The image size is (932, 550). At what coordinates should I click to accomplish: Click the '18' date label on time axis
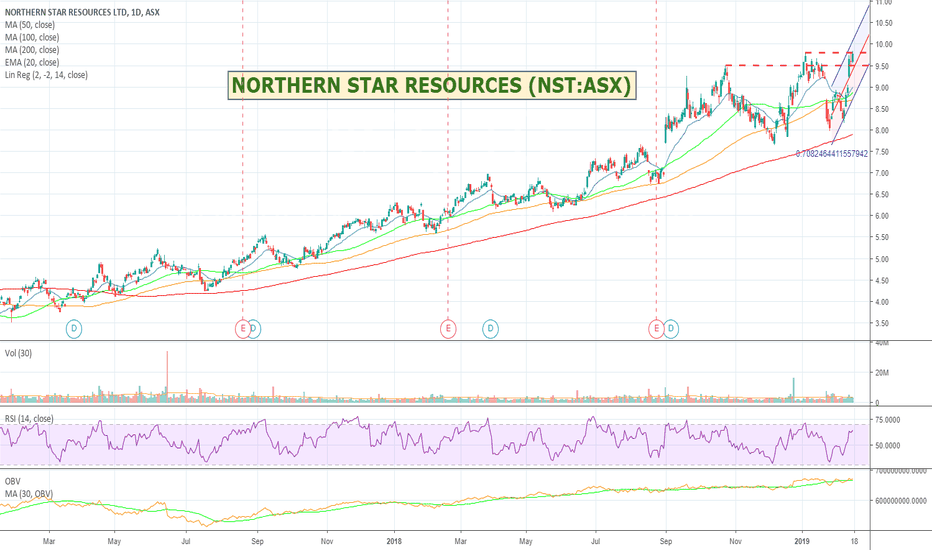click(854, 541)
